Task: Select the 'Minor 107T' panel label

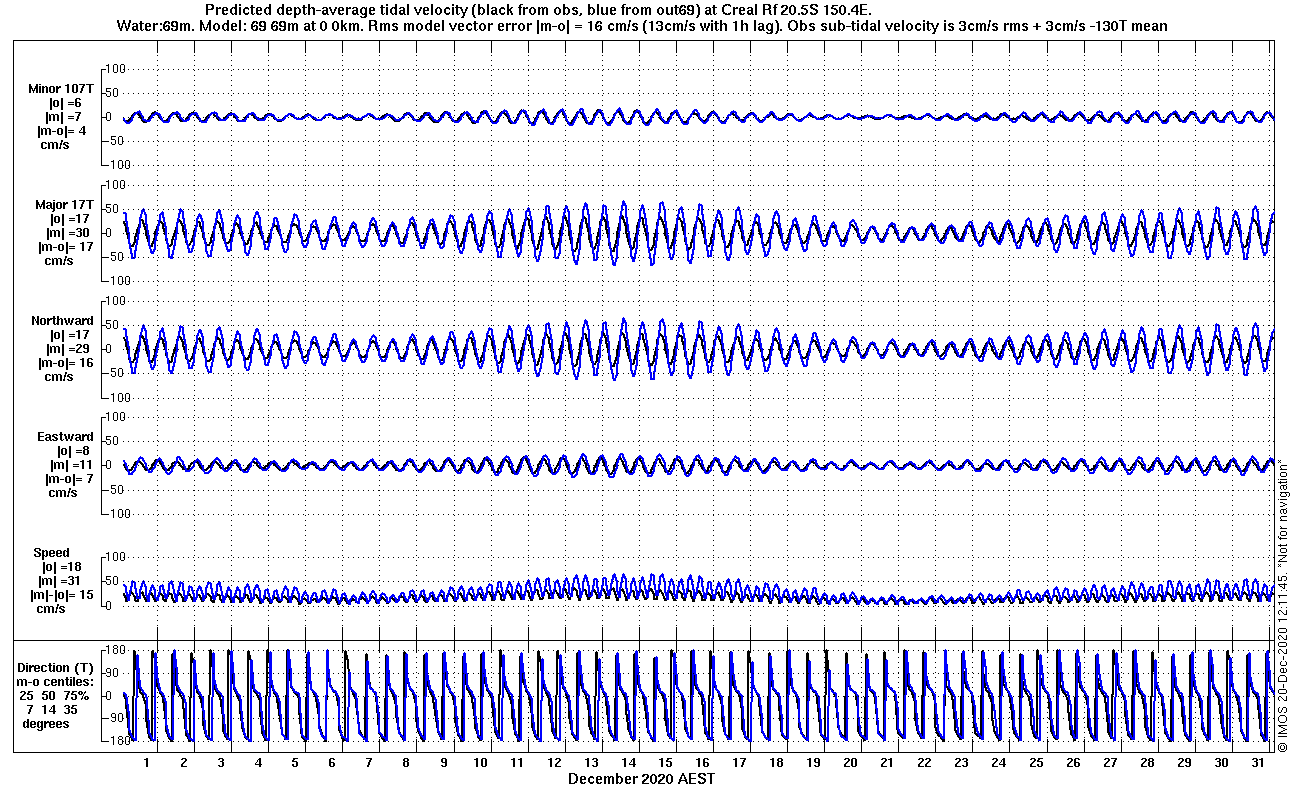Action: [x=61, y=89]
